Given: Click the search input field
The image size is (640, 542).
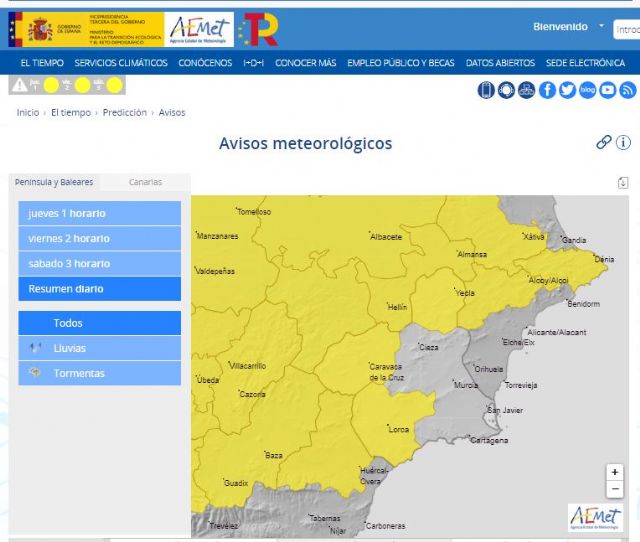Looking at the screenshot, I should (x=627, y=29).
